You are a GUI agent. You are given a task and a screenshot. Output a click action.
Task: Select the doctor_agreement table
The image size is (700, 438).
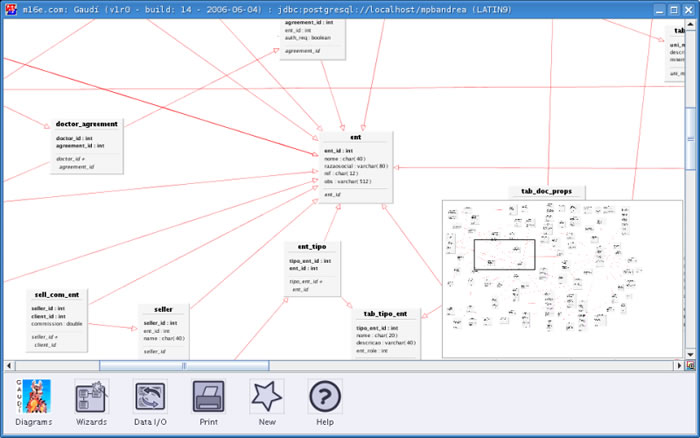(87, 124)
